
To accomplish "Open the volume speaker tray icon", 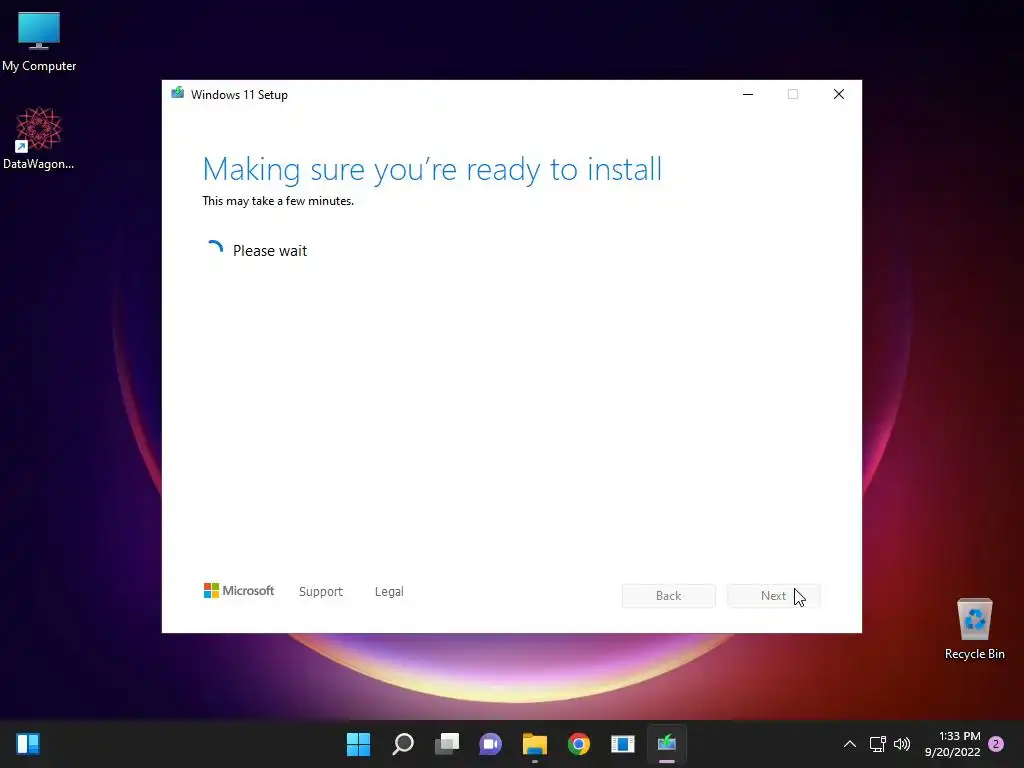I will [x=902, y=744].
